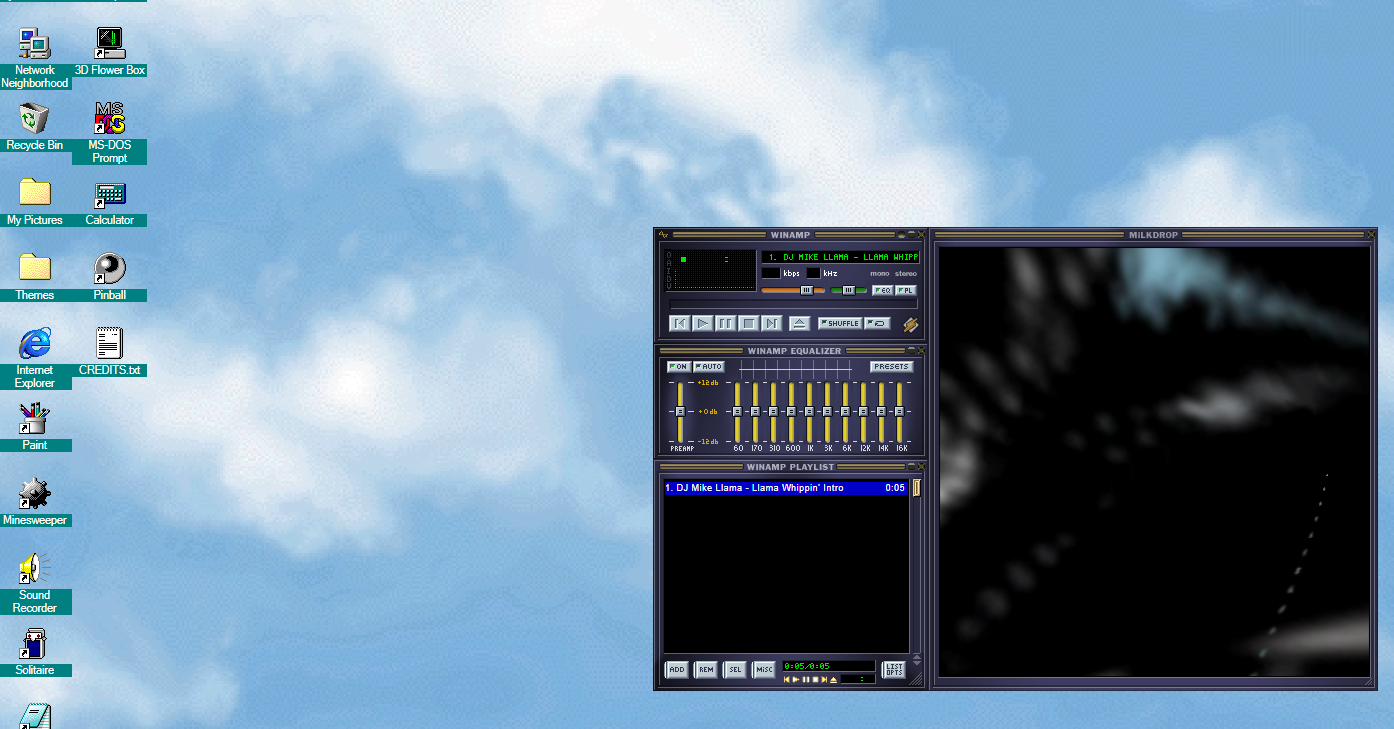Stop playback in Winamp main window
1394x729 pixels.
pyautogui.click(x=749, y=323)
